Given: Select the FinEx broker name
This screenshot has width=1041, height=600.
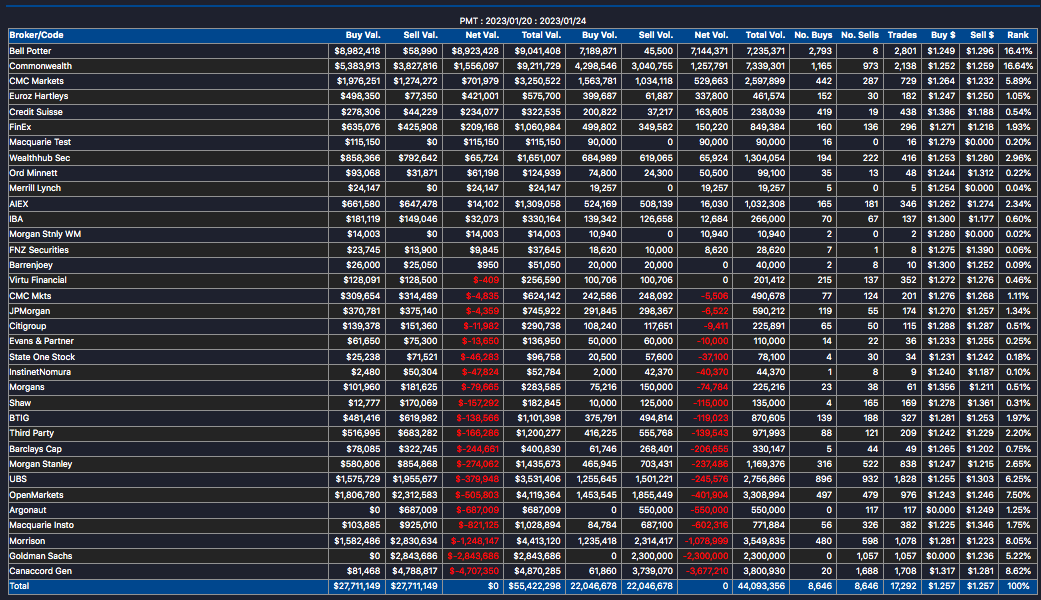Looking at the screenshot, I should 20,127.
